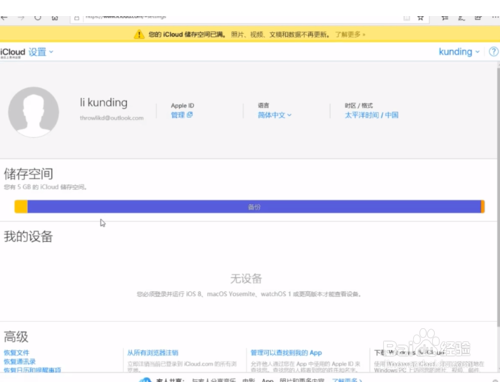Screen dimensions: 500x382
Task: Click the profile avatar picture
Action: tap(34, 112)
